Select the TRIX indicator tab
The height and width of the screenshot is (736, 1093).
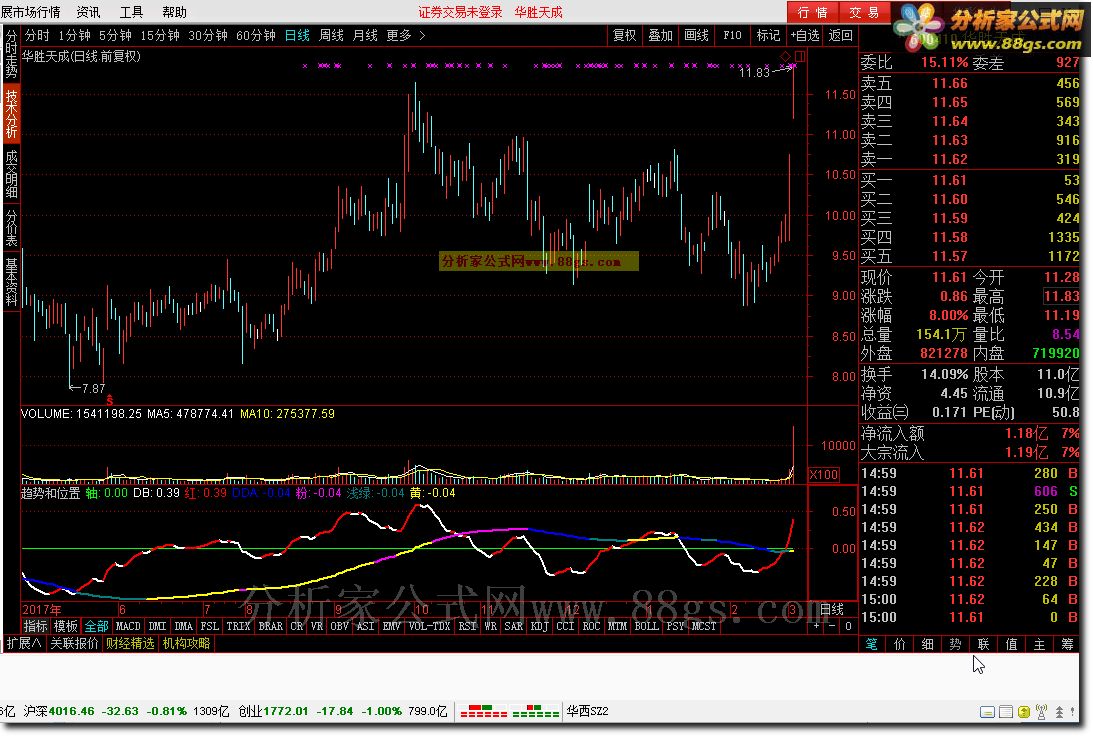point(238,626)
